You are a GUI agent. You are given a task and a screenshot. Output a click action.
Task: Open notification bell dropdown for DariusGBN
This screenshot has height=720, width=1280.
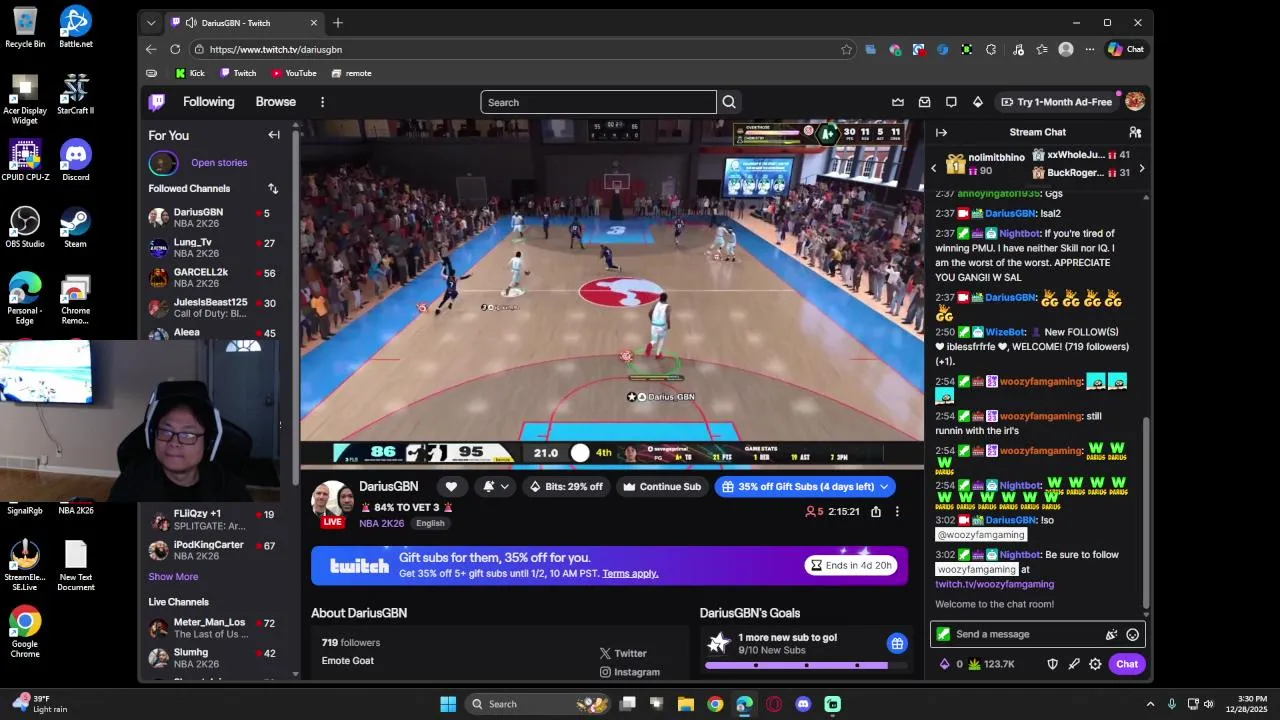click(496, 487)
